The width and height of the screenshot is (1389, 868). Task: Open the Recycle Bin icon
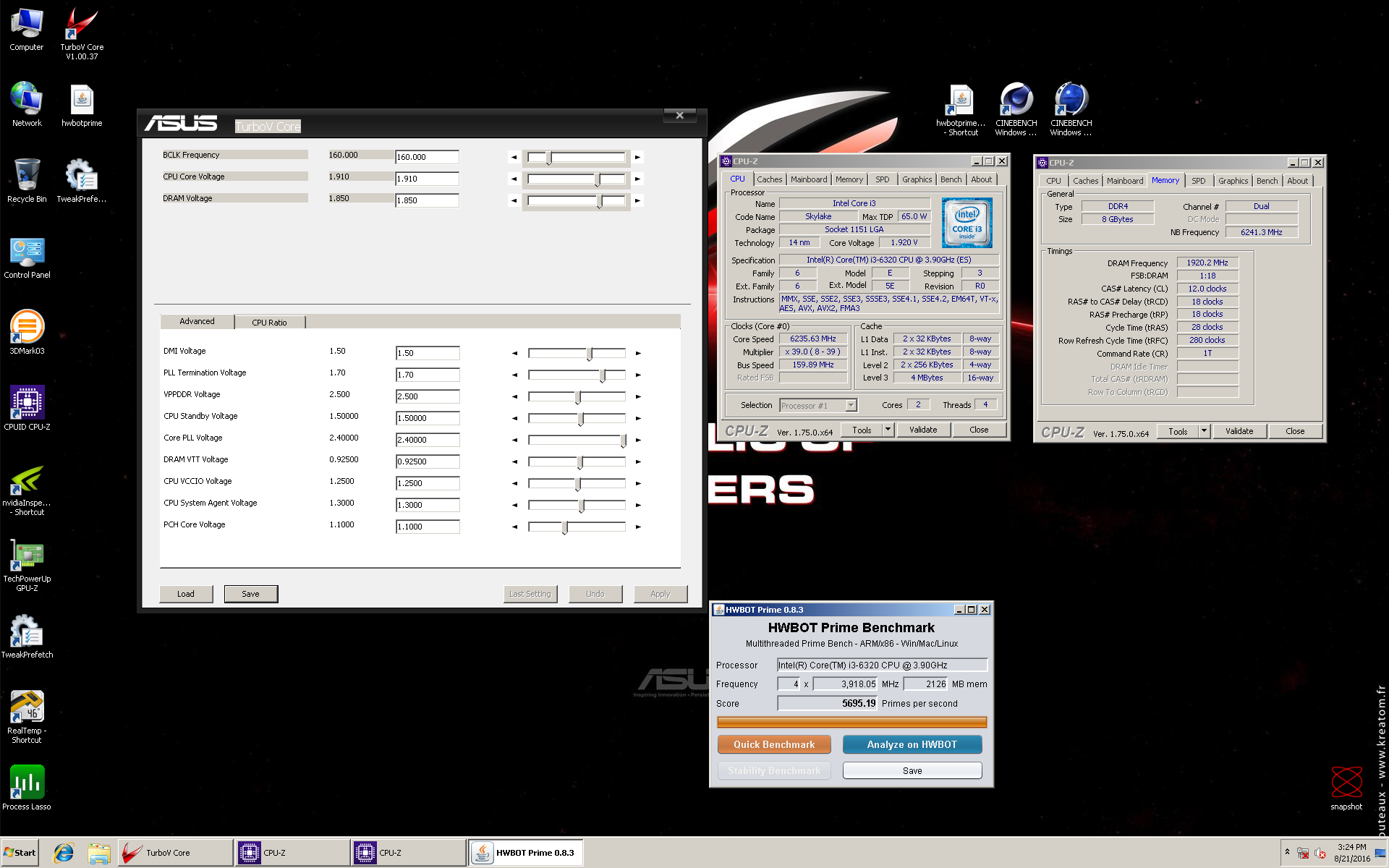click(x=27, y=181)
